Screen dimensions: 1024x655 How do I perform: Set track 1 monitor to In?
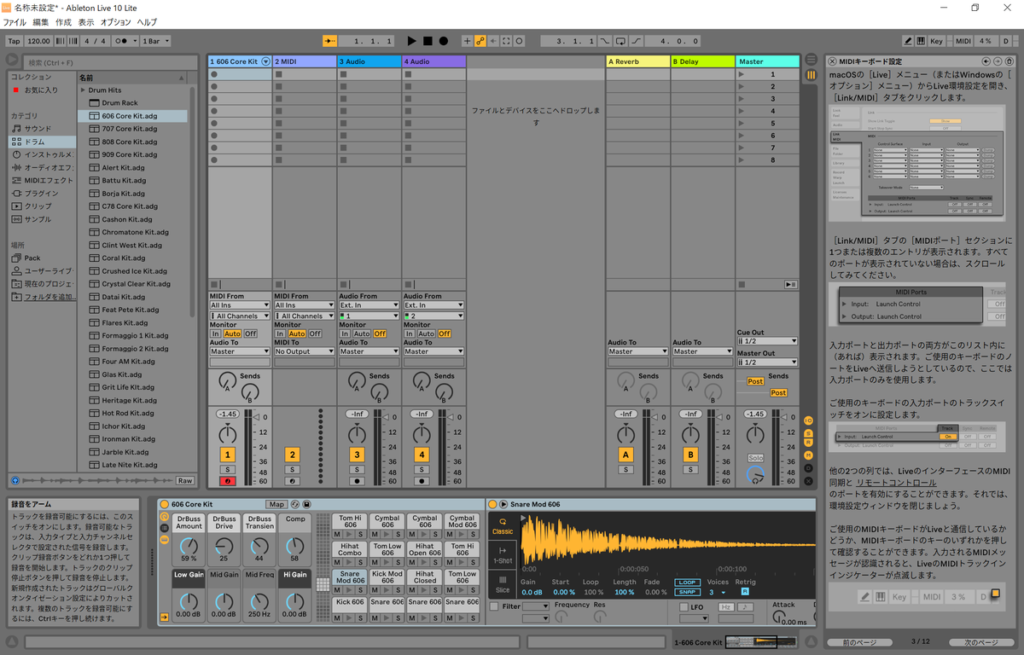pyautogui.click(x=215, y=334)
